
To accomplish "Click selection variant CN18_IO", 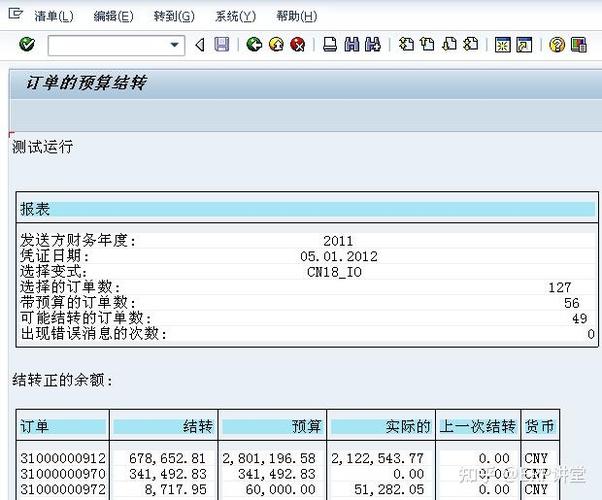I will pyautogui.click(x=334, y=272).
